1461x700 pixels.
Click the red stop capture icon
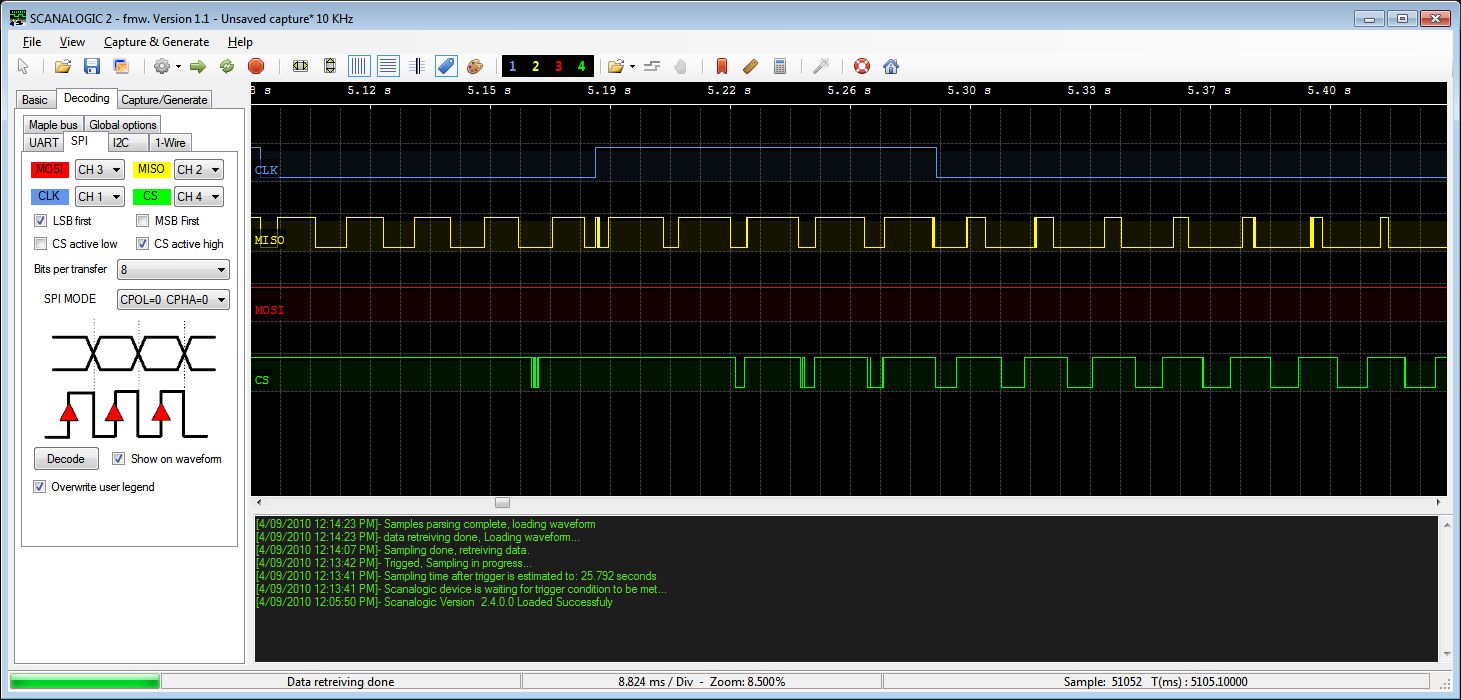[x=255, y=66]
